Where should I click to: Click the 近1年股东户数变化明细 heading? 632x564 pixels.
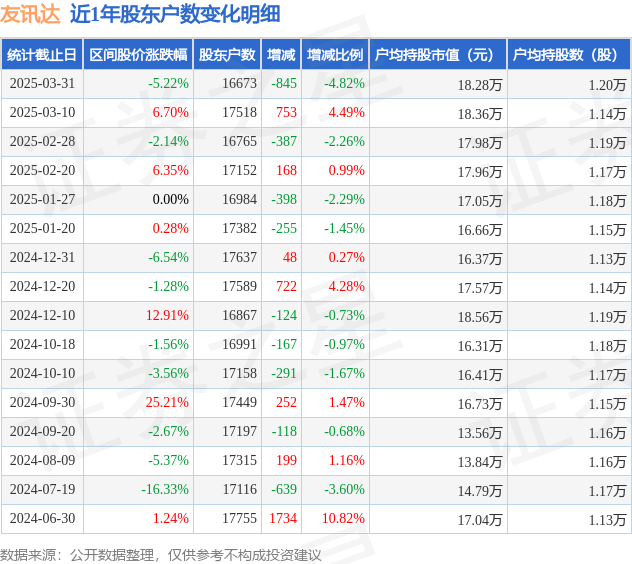click(x=175, y=14)
